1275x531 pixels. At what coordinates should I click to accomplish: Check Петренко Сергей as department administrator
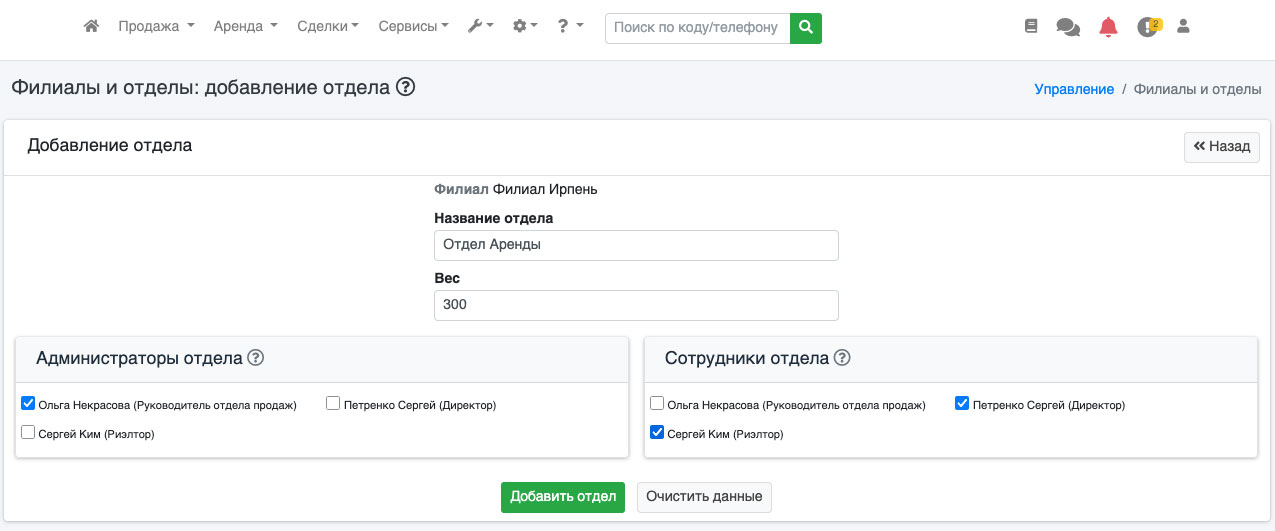point(334,404)
